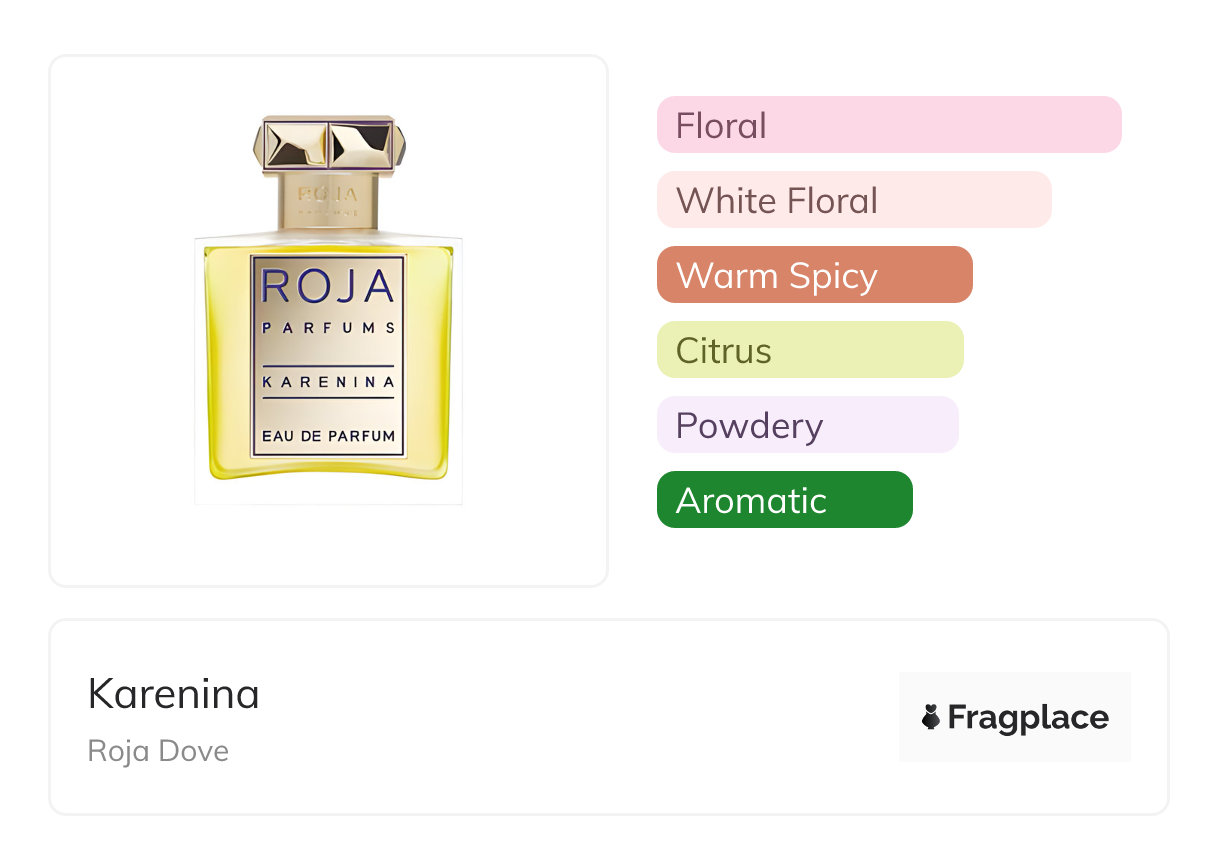Click the left facet of the gold bottle cap

[297, 146]
